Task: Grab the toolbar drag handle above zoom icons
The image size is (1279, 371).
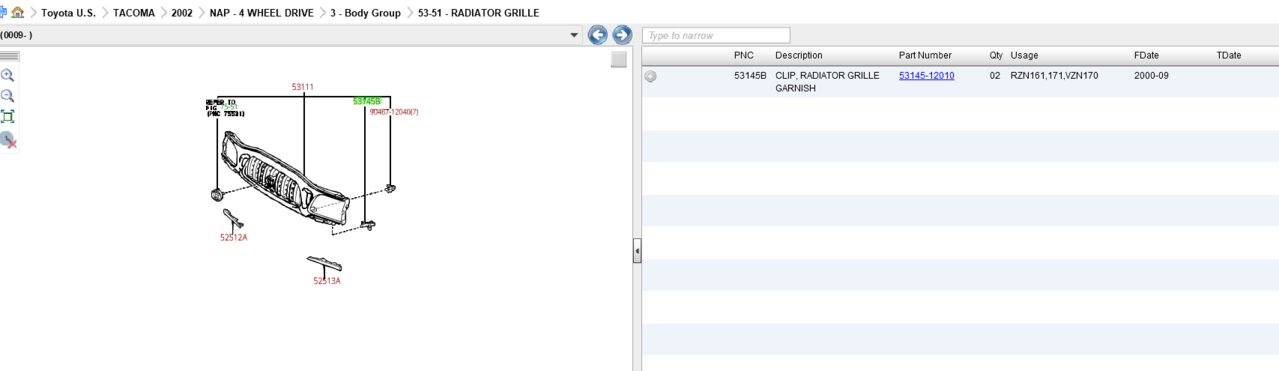Action: [x=9, y=57]
